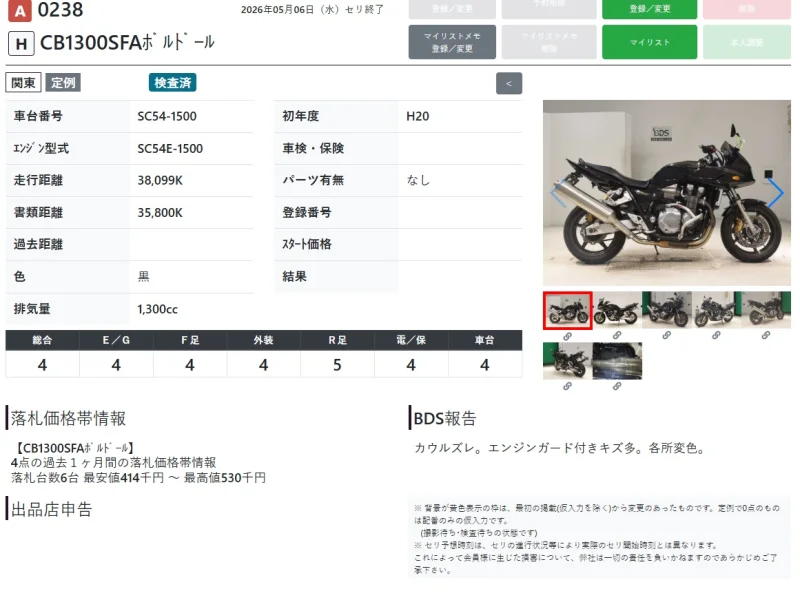Select first year value "H20"
This screenshot has height=600, width=800.
coord(417,116)
